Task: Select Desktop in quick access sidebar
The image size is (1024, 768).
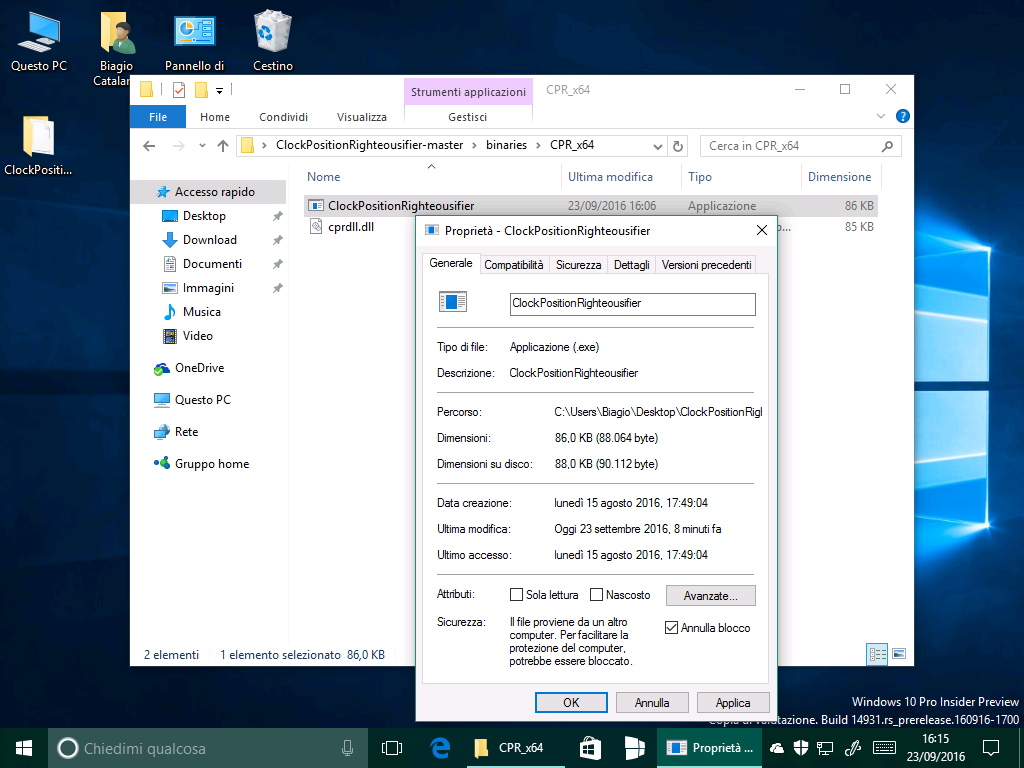Action: click(x=204, y=216)
